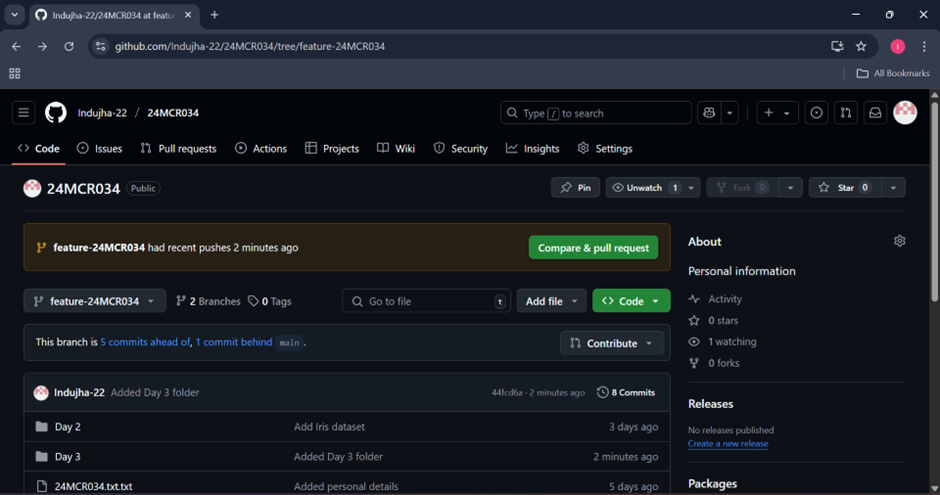Open the browser apps grid icon
This screenshot has height=495, width=940.
[x=14, y=73]
